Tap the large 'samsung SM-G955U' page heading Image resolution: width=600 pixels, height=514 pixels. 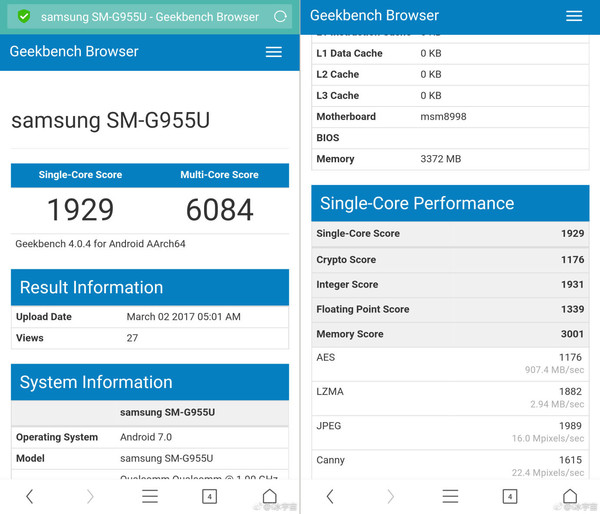pyautogui.click(x=111, y=120)
